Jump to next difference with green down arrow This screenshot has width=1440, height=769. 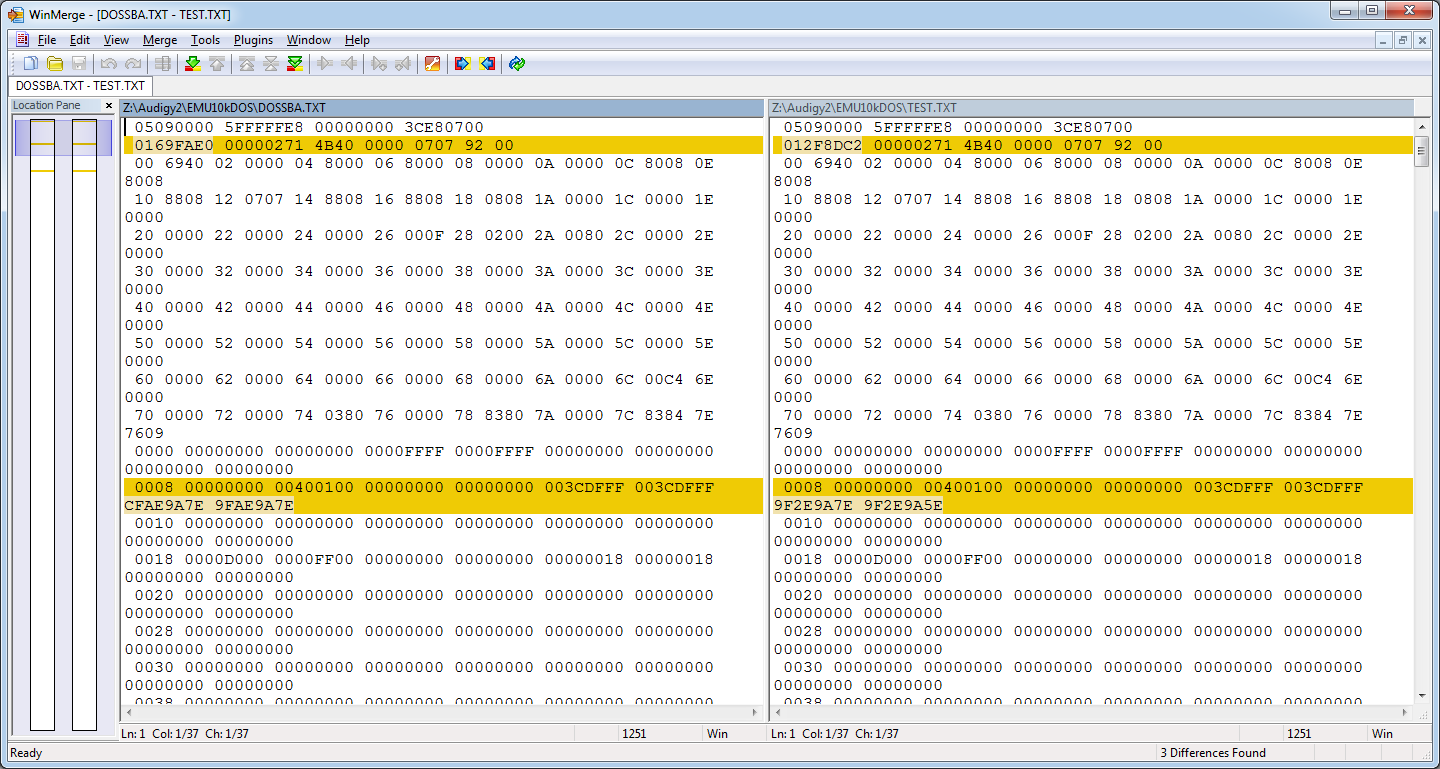[193, 64]
